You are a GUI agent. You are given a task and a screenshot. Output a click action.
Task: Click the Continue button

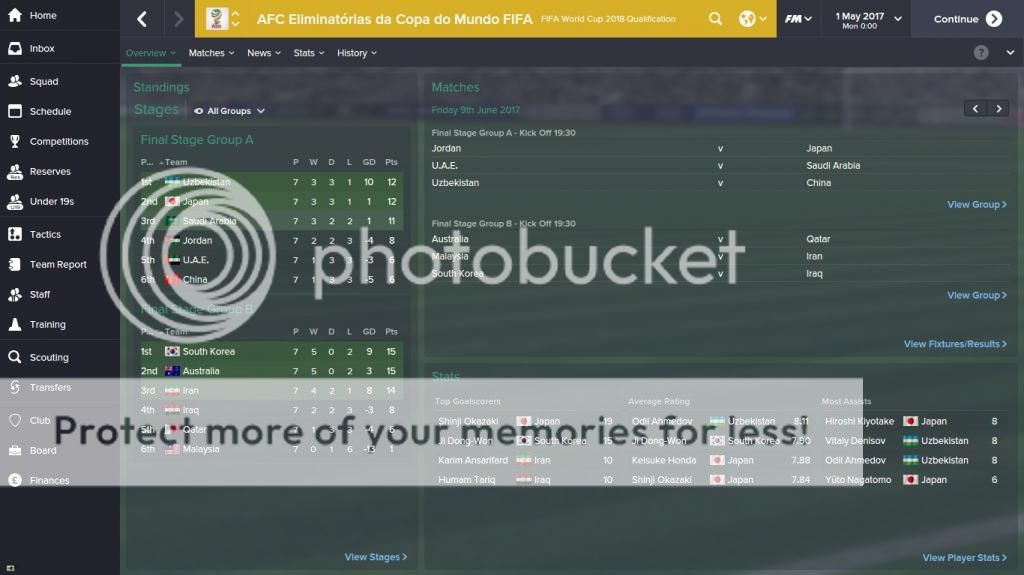point(967,19)
